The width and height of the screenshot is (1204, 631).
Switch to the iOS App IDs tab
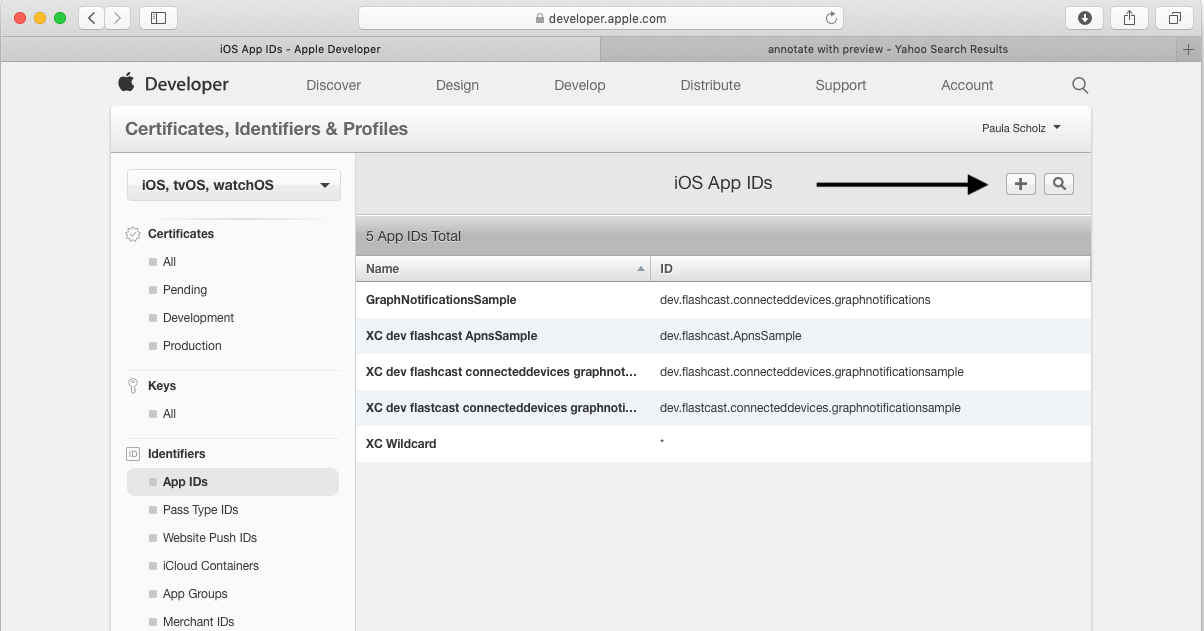(x=300, y=49)
